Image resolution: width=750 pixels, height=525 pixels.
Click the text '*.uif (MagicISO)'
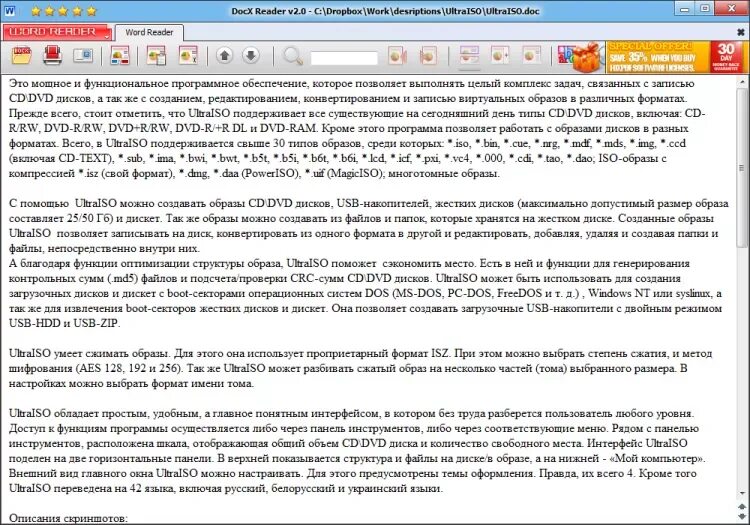(x=344, y=174)
